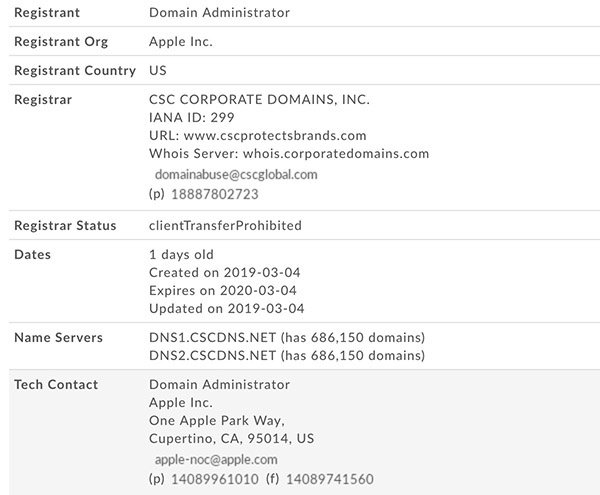Click the "Updated on 2019-03-04" date
600x495 pixels.
pos(226,308)
